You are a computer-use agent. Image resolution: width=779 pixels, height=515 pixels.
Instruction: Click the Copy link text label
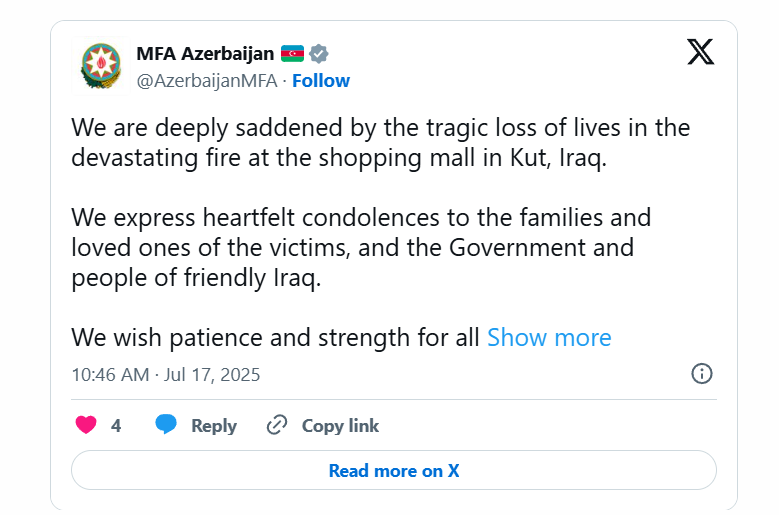tap(340, 426)
